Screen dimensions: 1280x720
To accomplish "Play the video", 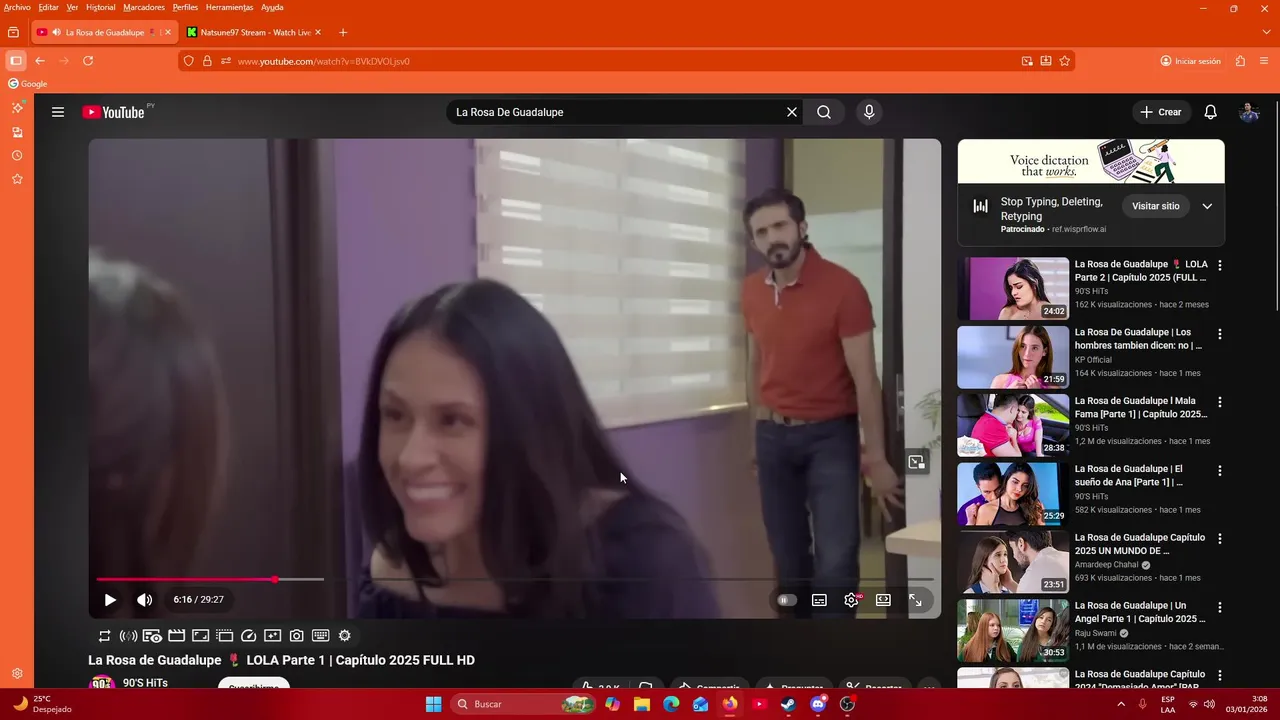I will pos(110,600).
